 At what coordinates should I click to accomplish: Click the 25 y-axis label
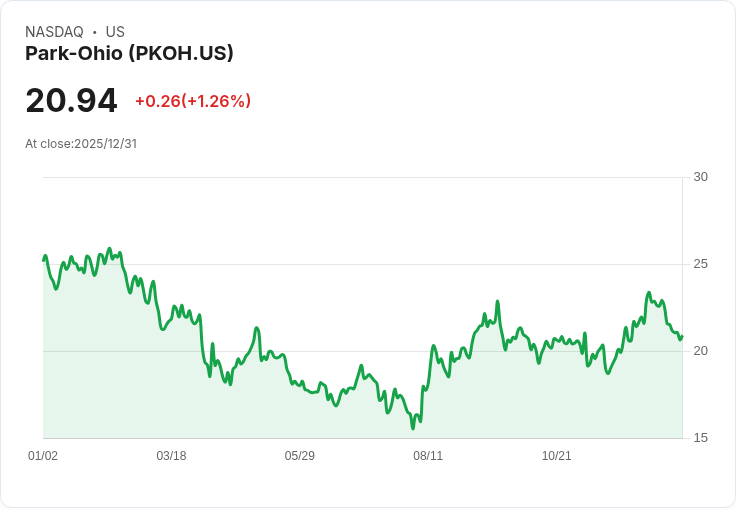[x=700, y=264]
